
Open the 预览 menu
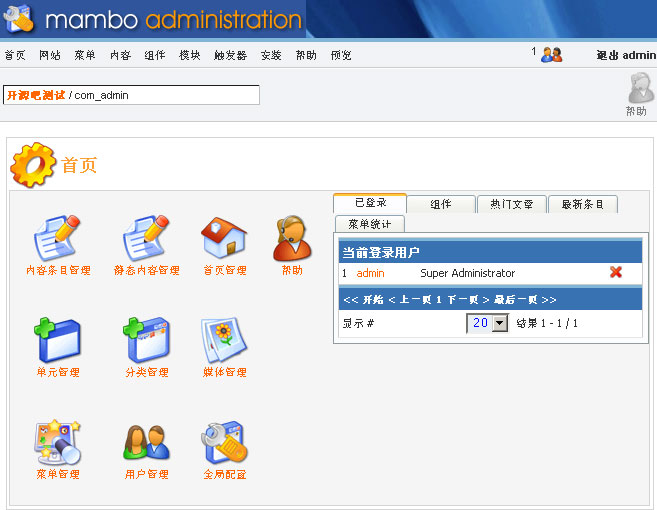341,55
